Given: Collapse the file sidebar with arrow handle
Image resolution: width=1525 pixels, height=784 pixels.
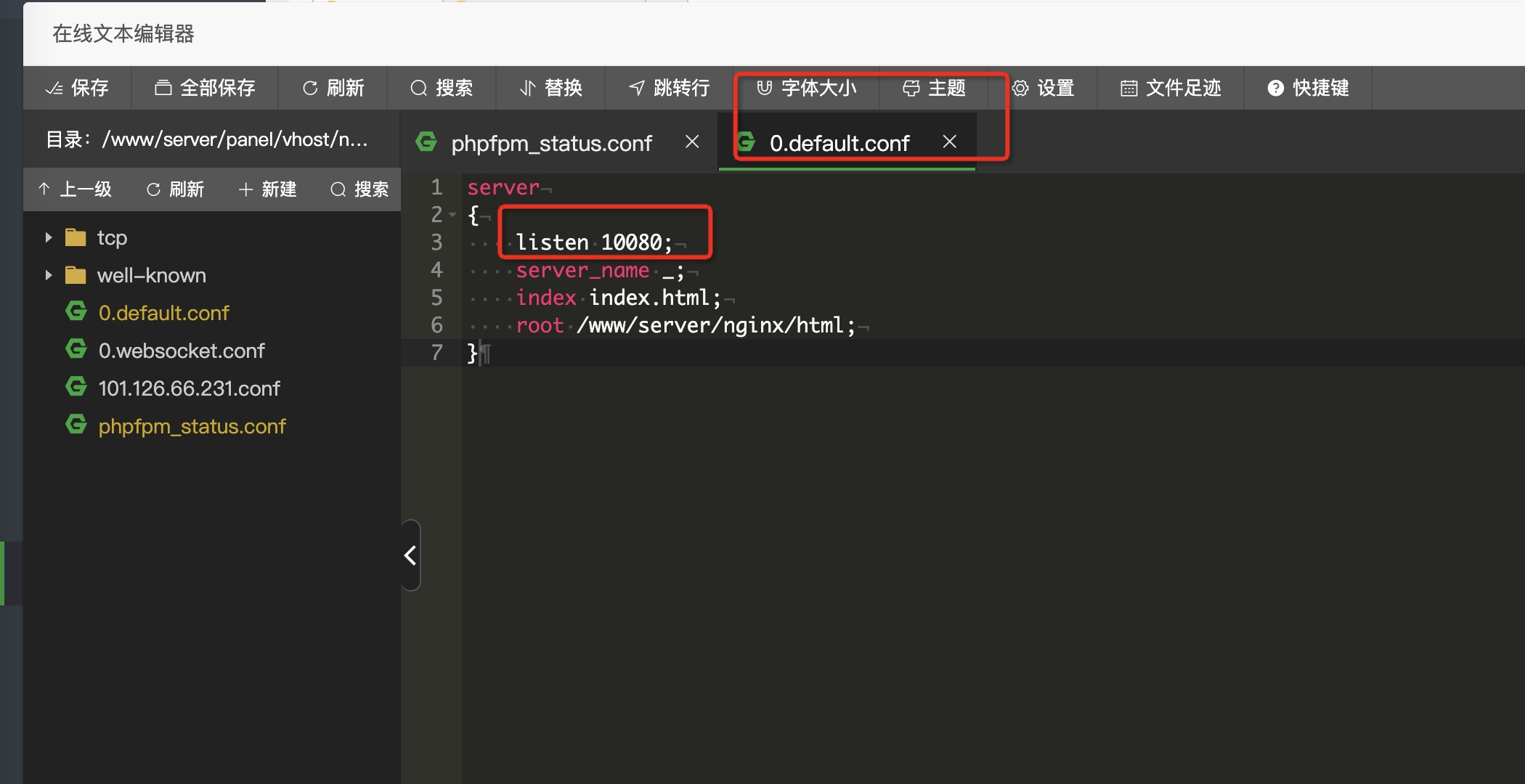Looking at the screenshot, I should 410,555.
